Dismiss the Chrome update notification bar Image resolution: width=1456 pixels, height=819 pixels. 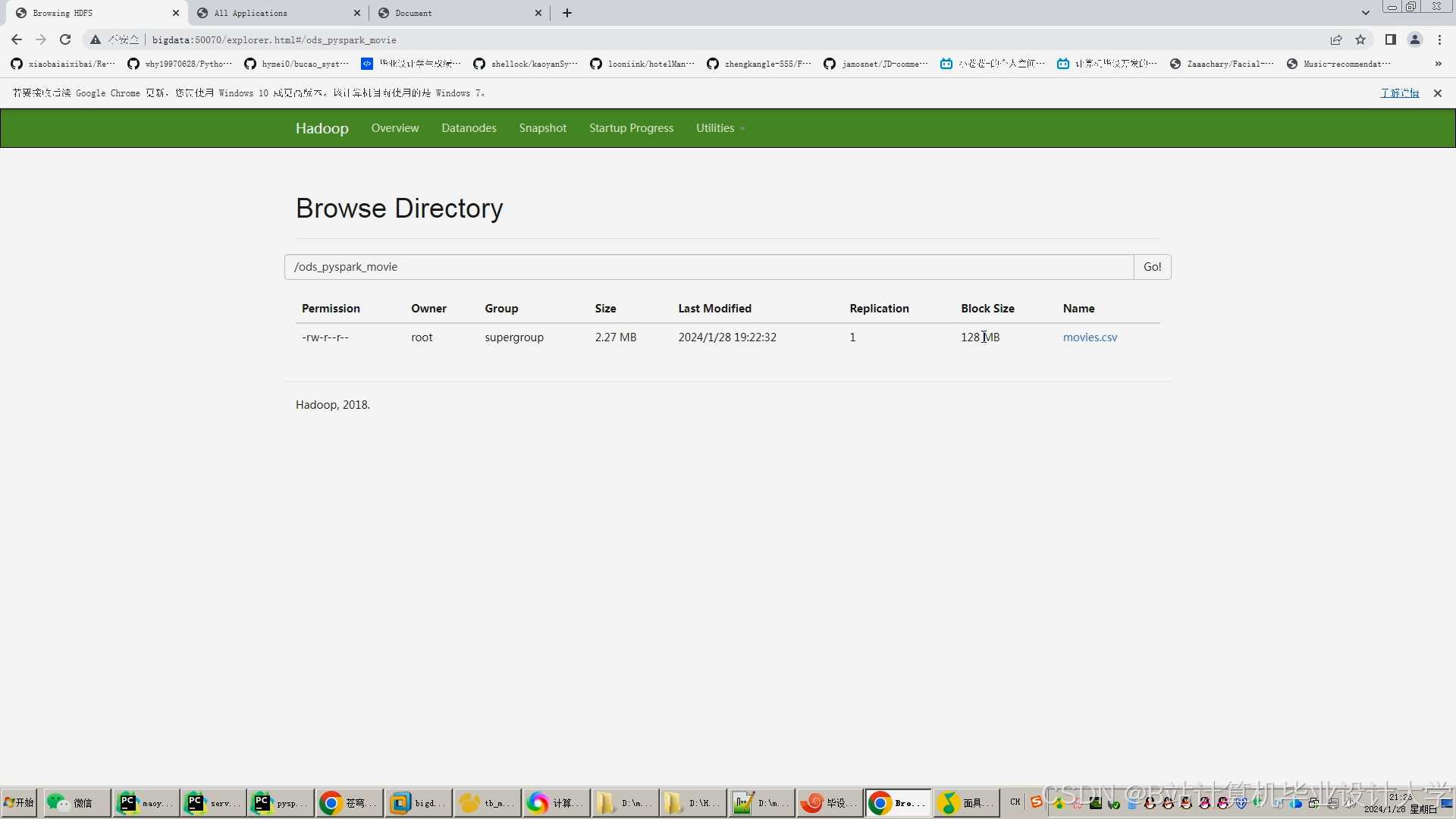tap(1437, 93)
